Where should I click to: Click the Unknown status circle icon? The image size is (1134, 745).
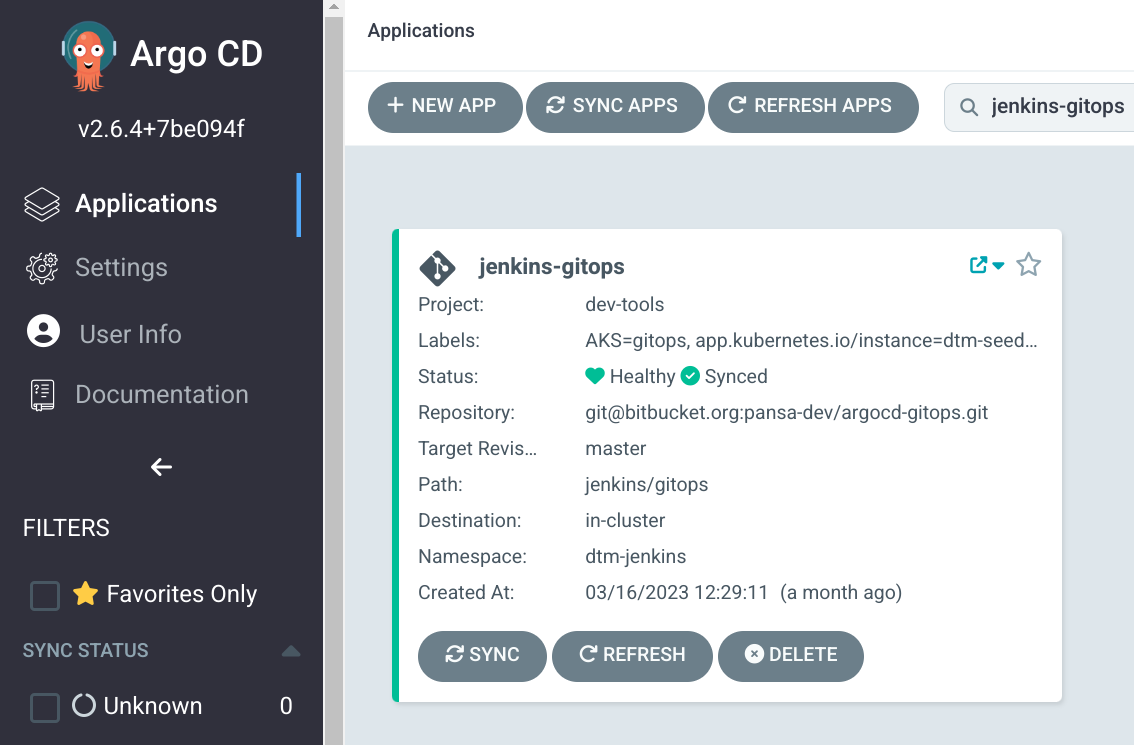[x=84, y=705]
